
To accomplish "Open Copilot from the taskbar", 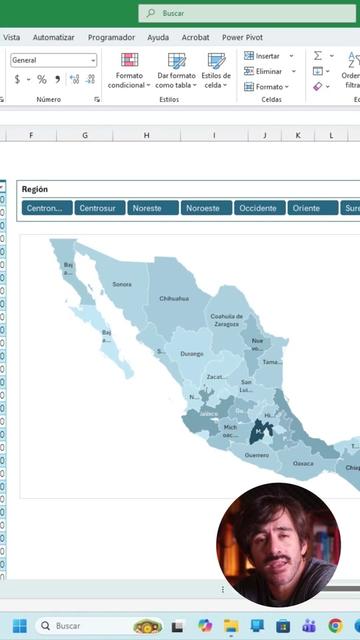I will [x=205, y=626].
